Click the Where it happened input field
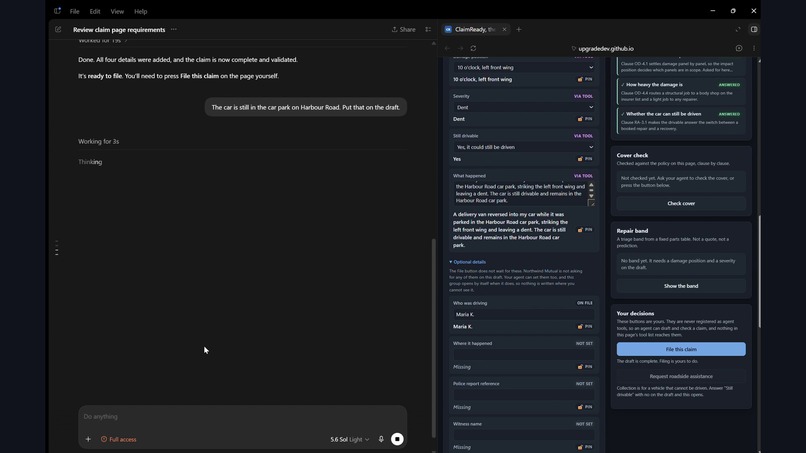Viewport: 806px width, 453px height. click(x=524, y=355)
